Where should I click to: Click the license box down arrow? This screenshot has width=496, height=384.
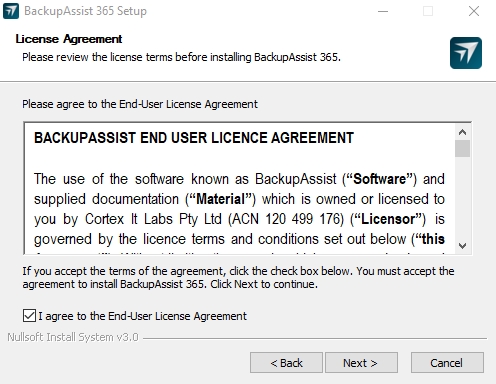(462, 246)
